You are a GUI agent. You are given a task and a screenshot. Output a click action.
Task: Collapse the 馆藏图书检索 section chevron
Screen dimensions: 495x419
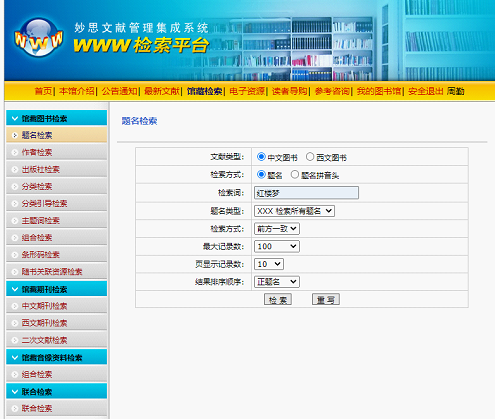point(15,118)
